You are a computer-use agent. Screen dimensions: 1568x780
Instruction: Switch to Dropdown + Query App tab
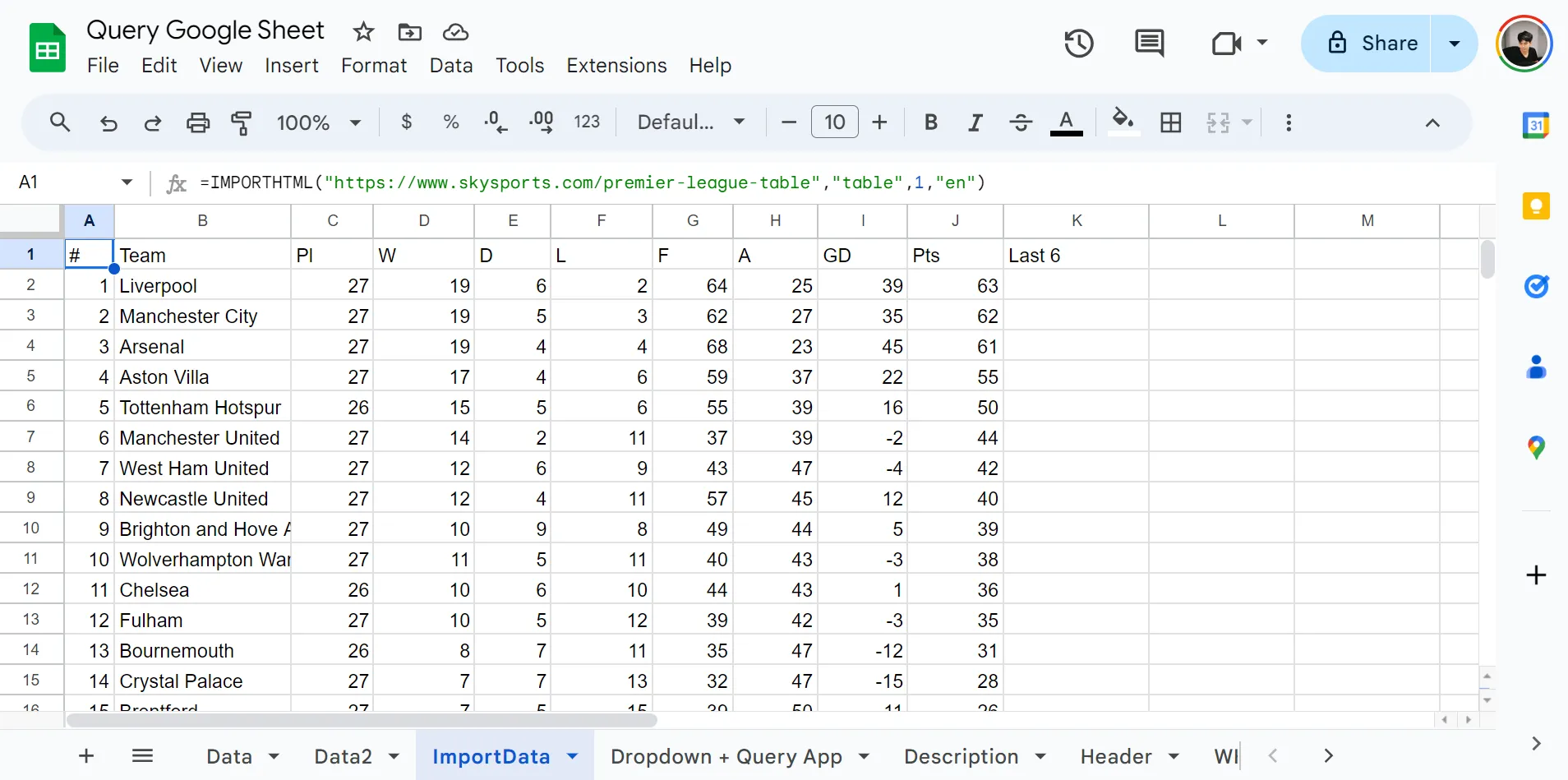coord(726,756)
